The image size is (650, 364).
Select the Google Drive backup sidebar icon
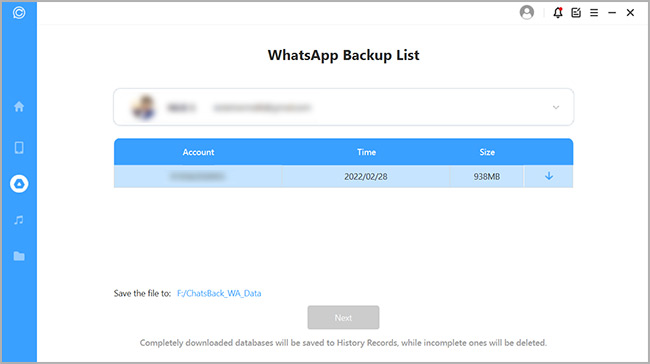point(19,184)
